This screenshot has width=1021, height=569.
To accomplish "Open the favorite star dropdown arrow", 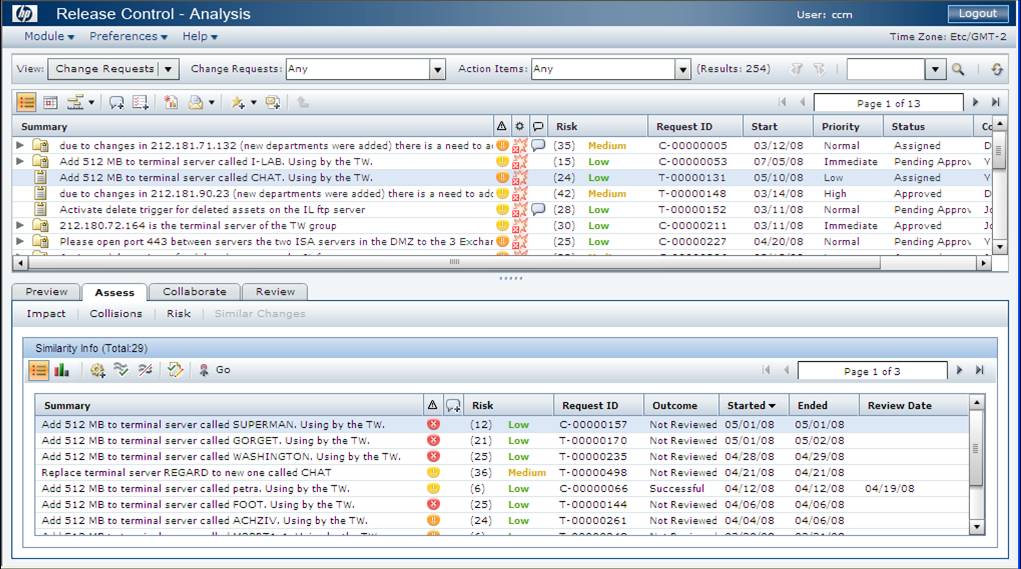I will pos(253,103).
